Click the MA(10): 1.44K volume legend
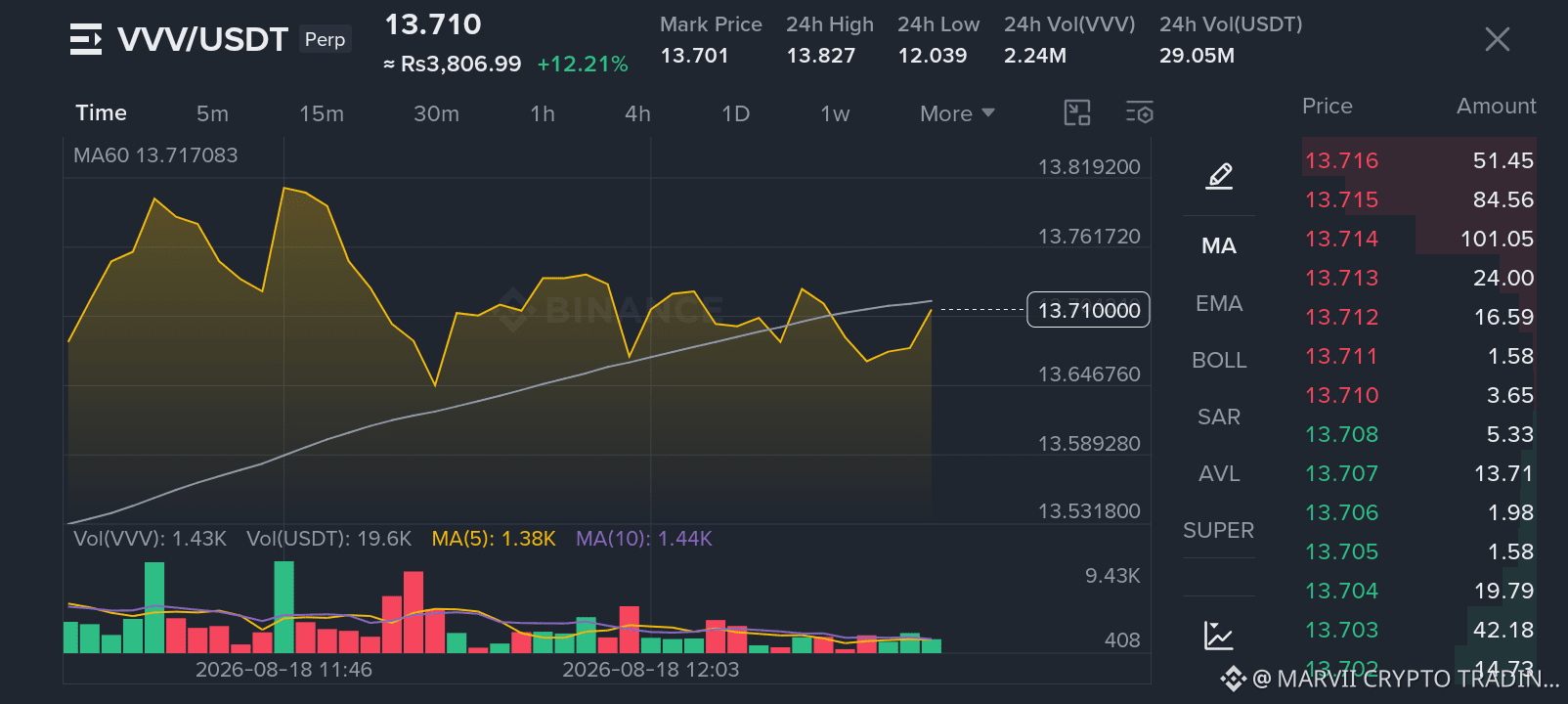1568x704 pixels. click(644, 539)
